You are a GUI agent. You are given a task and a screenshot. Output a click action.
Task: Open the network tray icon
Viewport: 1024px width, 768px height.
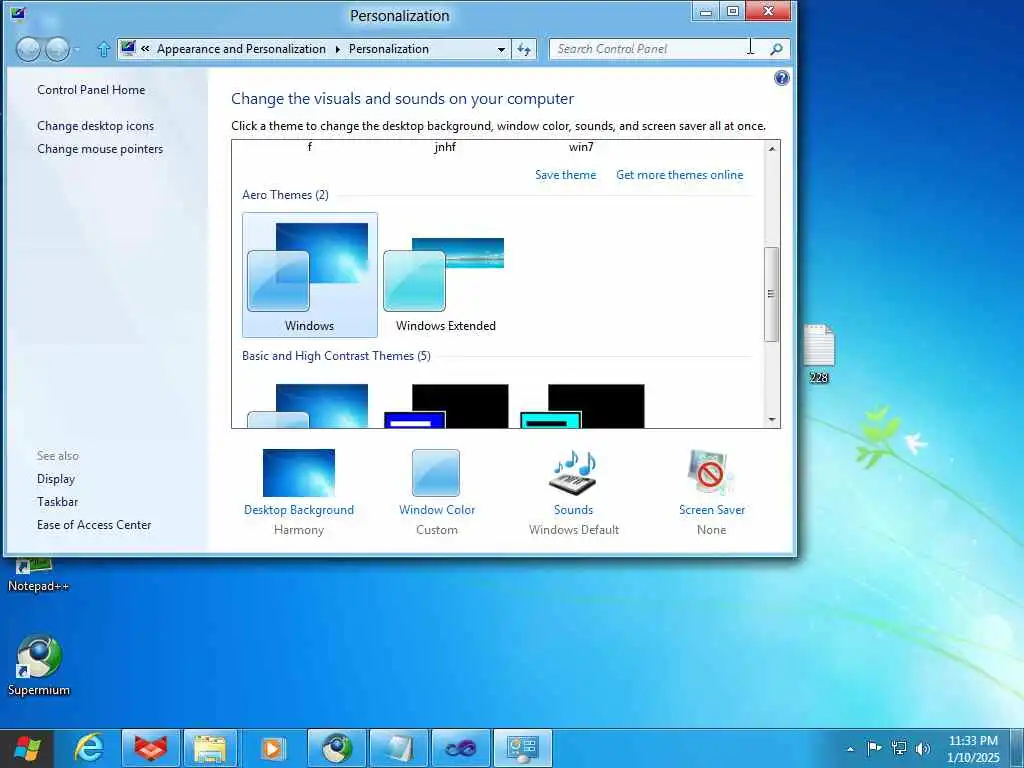tap(899, 748)
